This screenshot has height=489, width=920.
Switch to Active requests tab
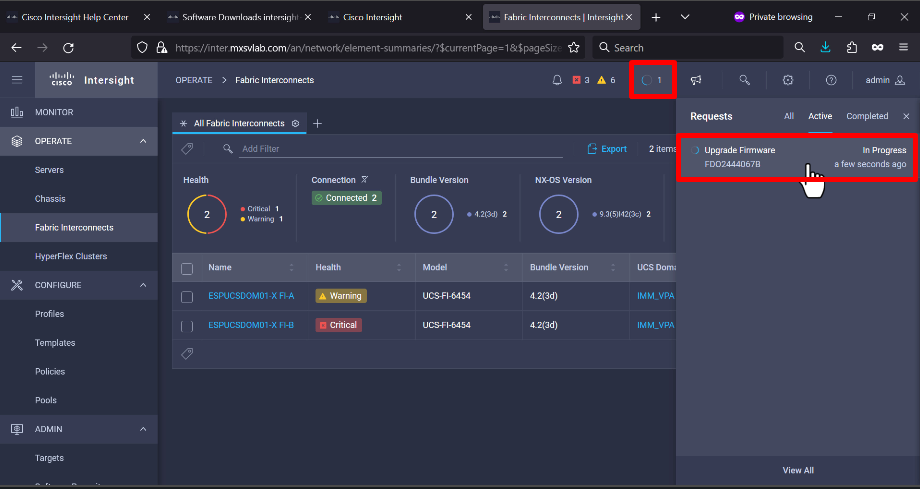pos(820,116)
